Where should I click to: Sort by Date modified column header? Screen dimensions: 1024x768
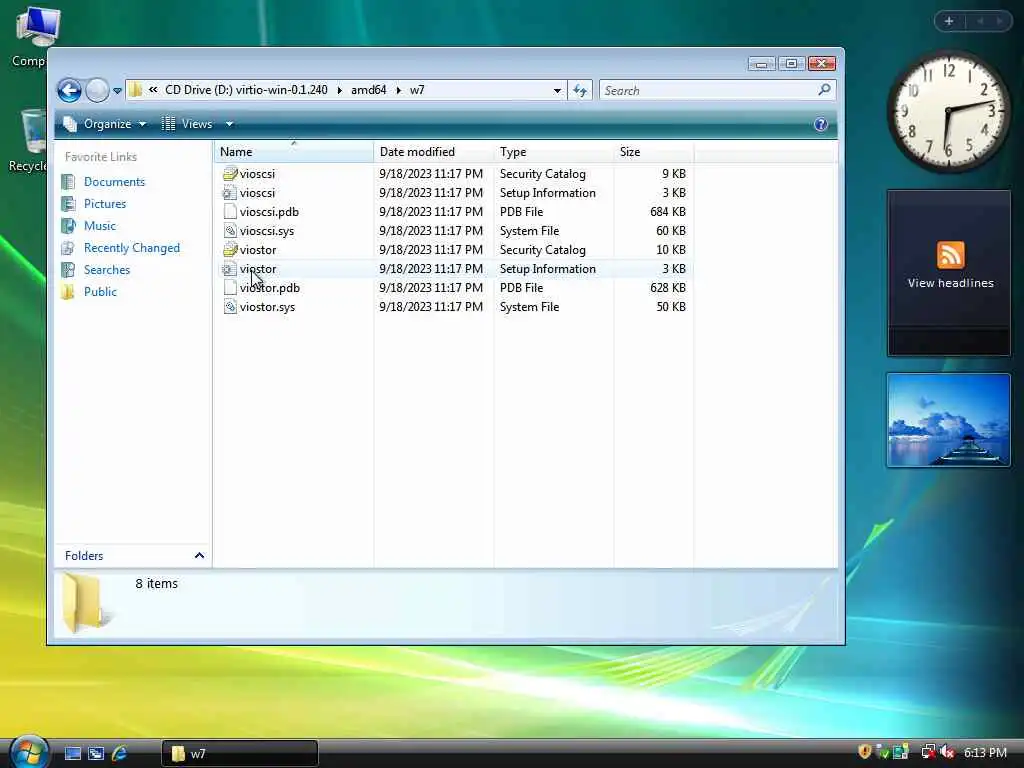(434, 152)
